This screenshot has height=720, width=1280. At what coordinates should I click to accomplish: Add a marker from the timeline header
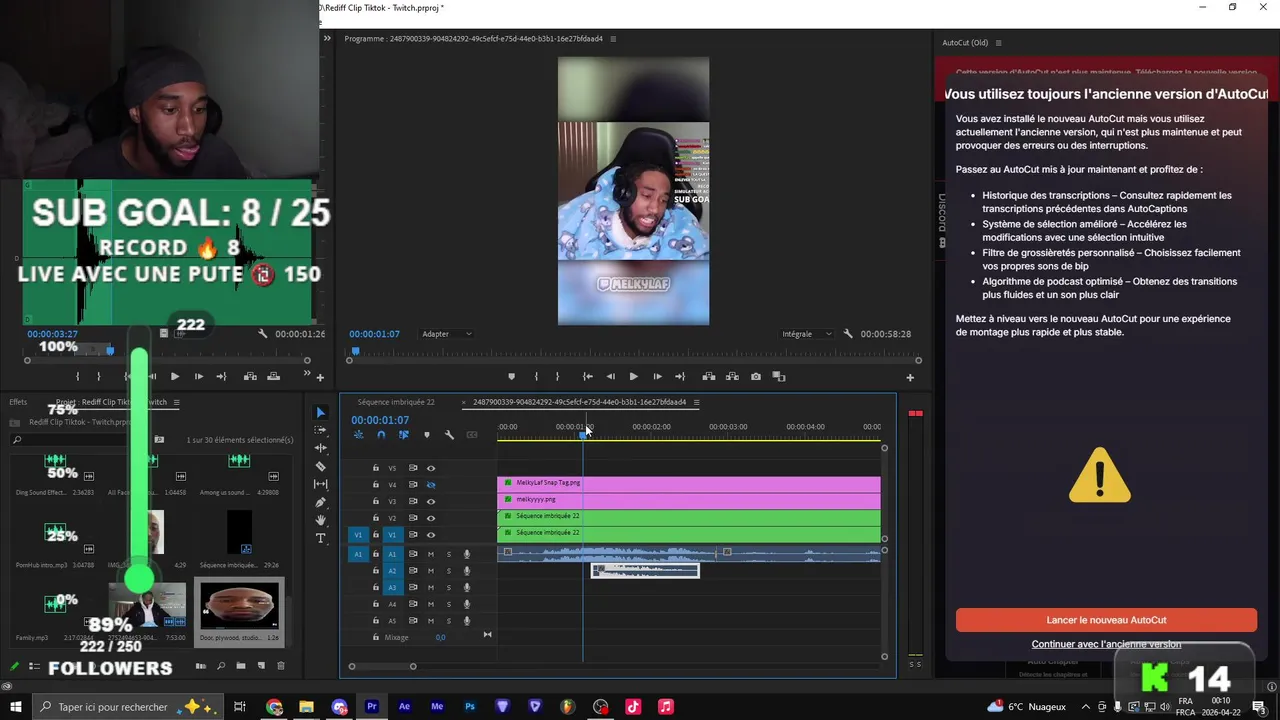pos(427,435)
